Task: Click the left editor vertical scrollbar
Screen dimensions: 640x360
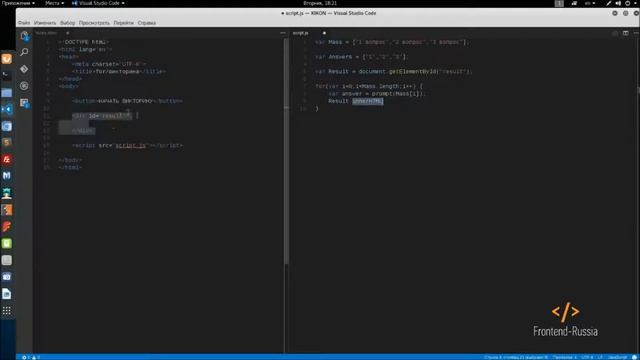Action: point(286,151)
